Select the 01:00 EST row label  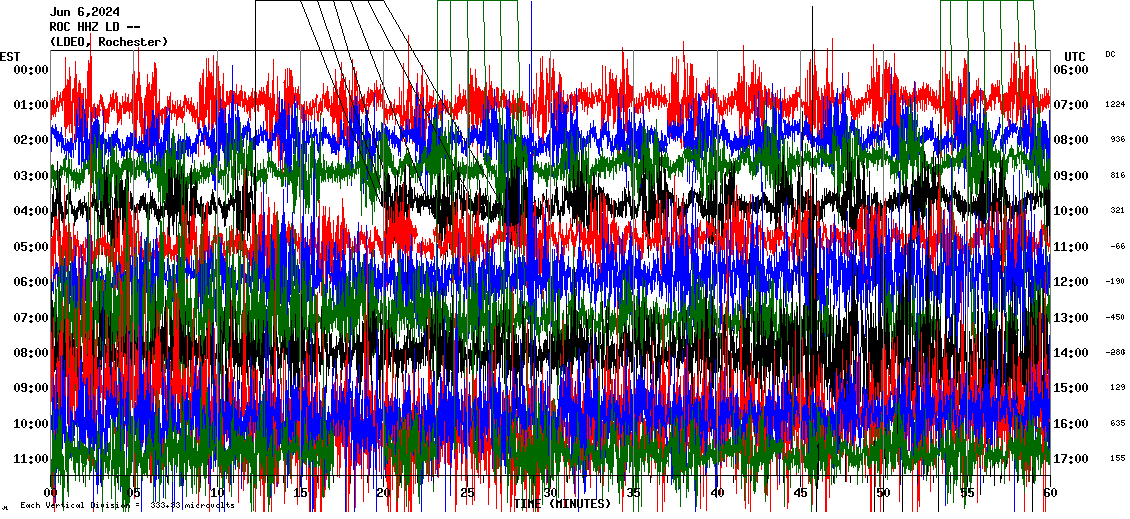coord(31,105)
